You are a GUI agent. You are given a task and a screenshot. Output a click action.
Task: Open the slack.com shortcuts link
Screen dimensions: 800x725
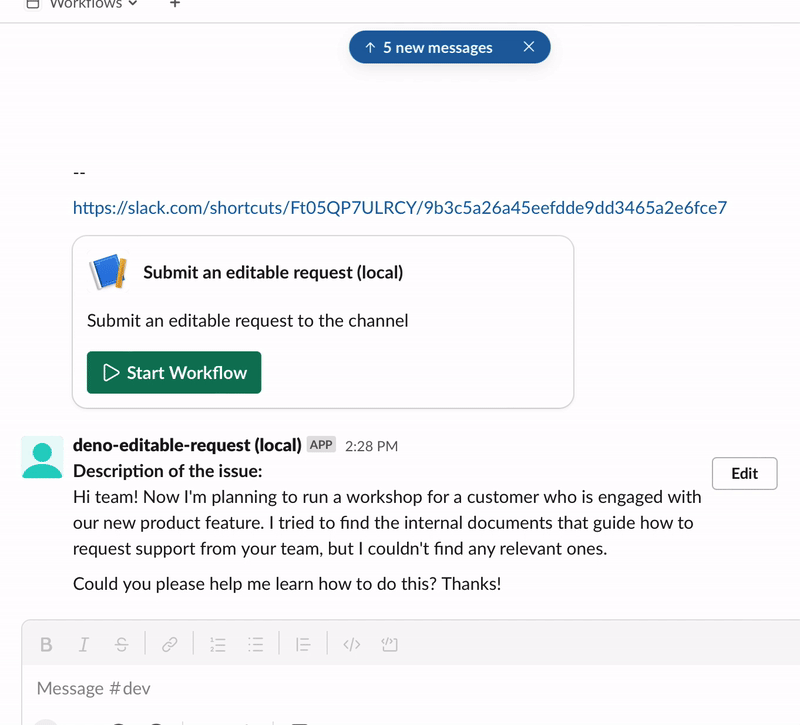pos(398,208)
